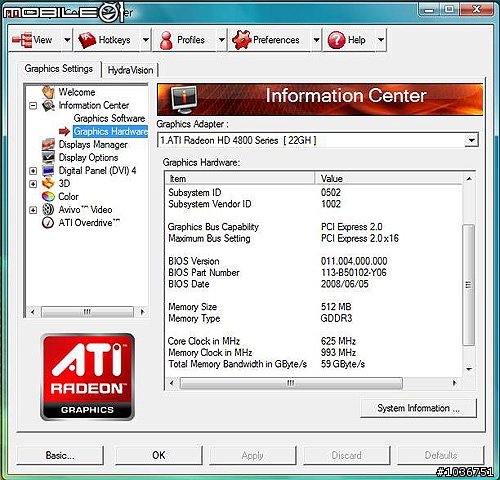Click the View toolbar icon
This screenshot has width=500, height=480.
22,40
